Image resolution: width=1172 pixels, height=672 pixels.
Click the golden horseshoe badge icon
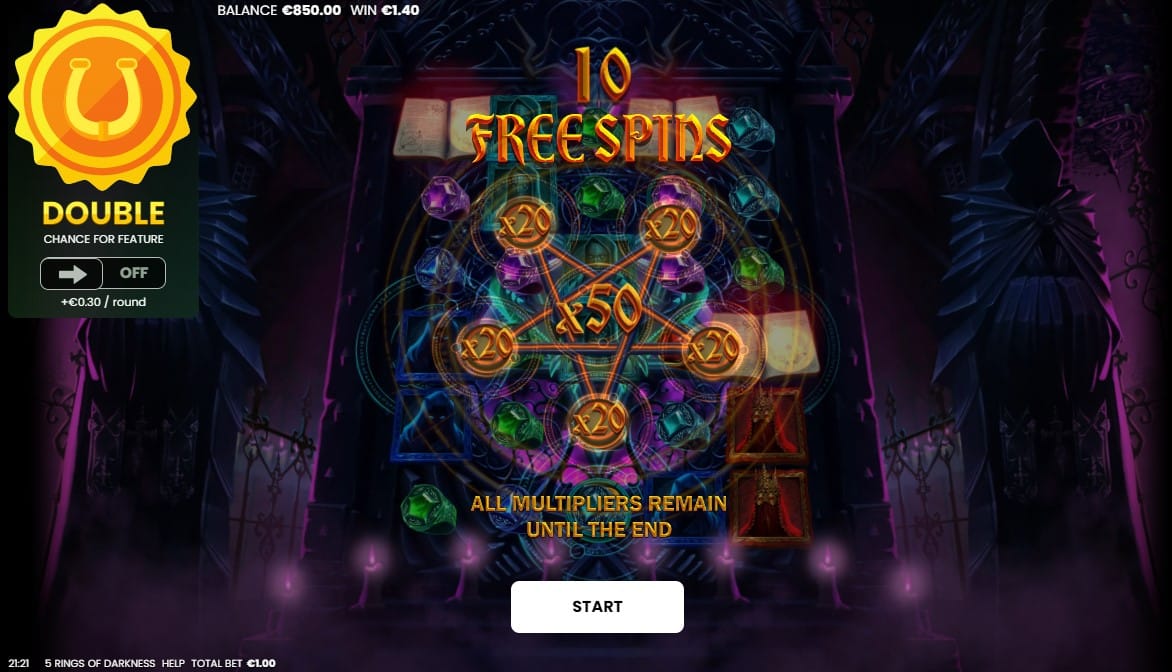tap(102, 97)
